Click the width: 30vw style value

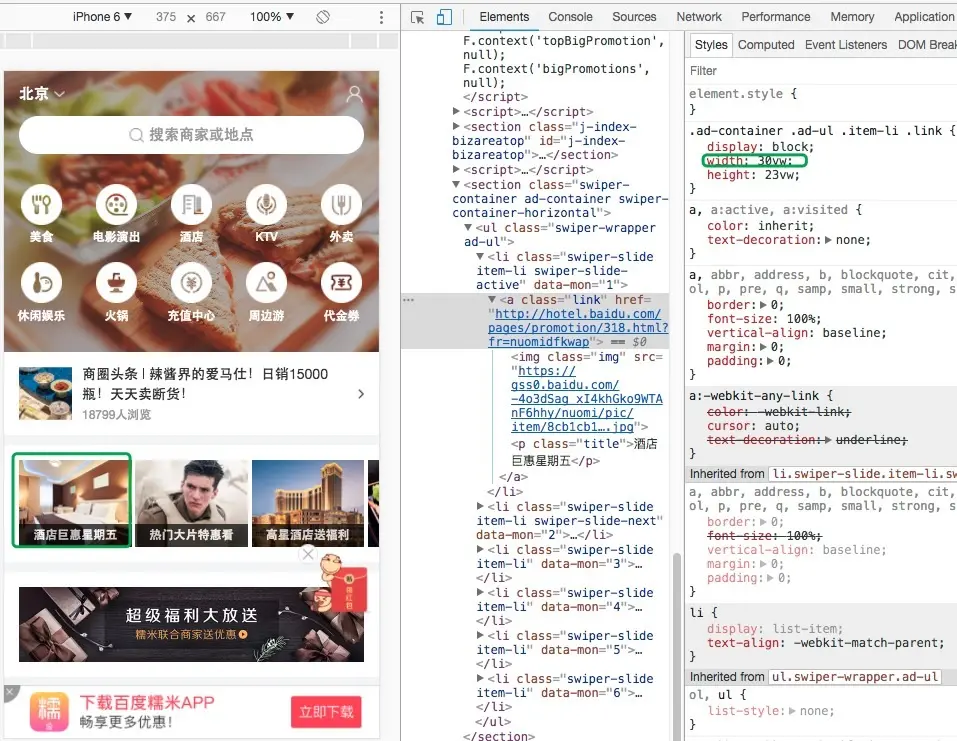[x=775, y=161]
